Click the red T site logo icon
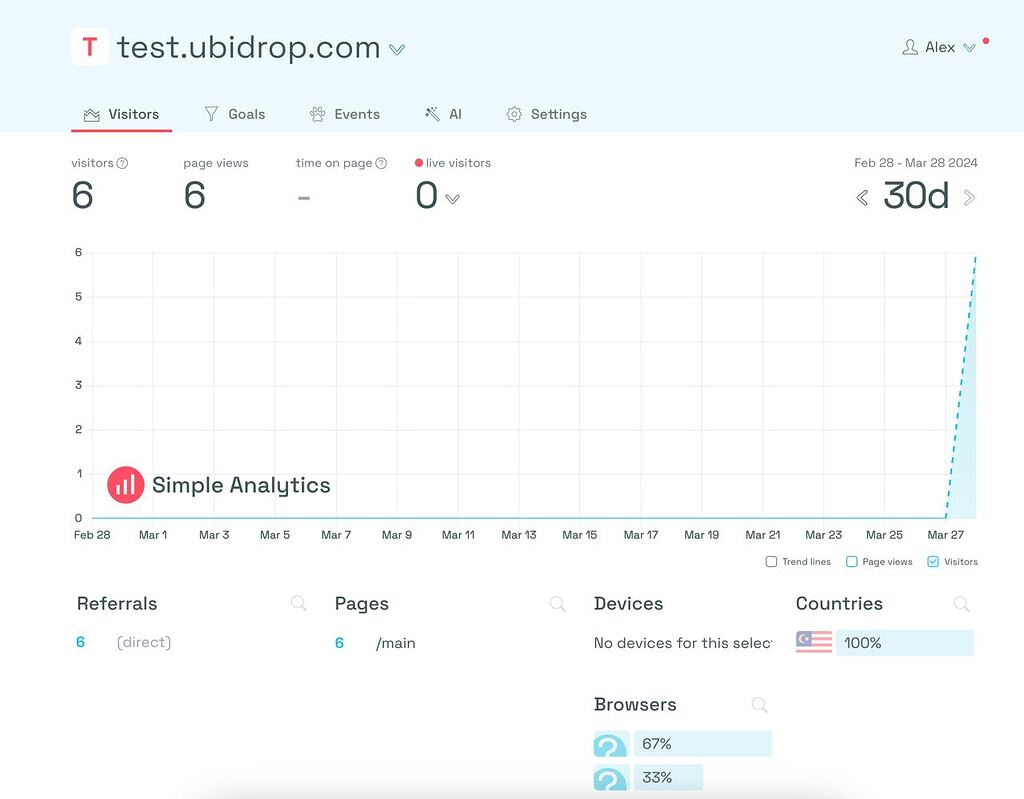 (89, 46)
